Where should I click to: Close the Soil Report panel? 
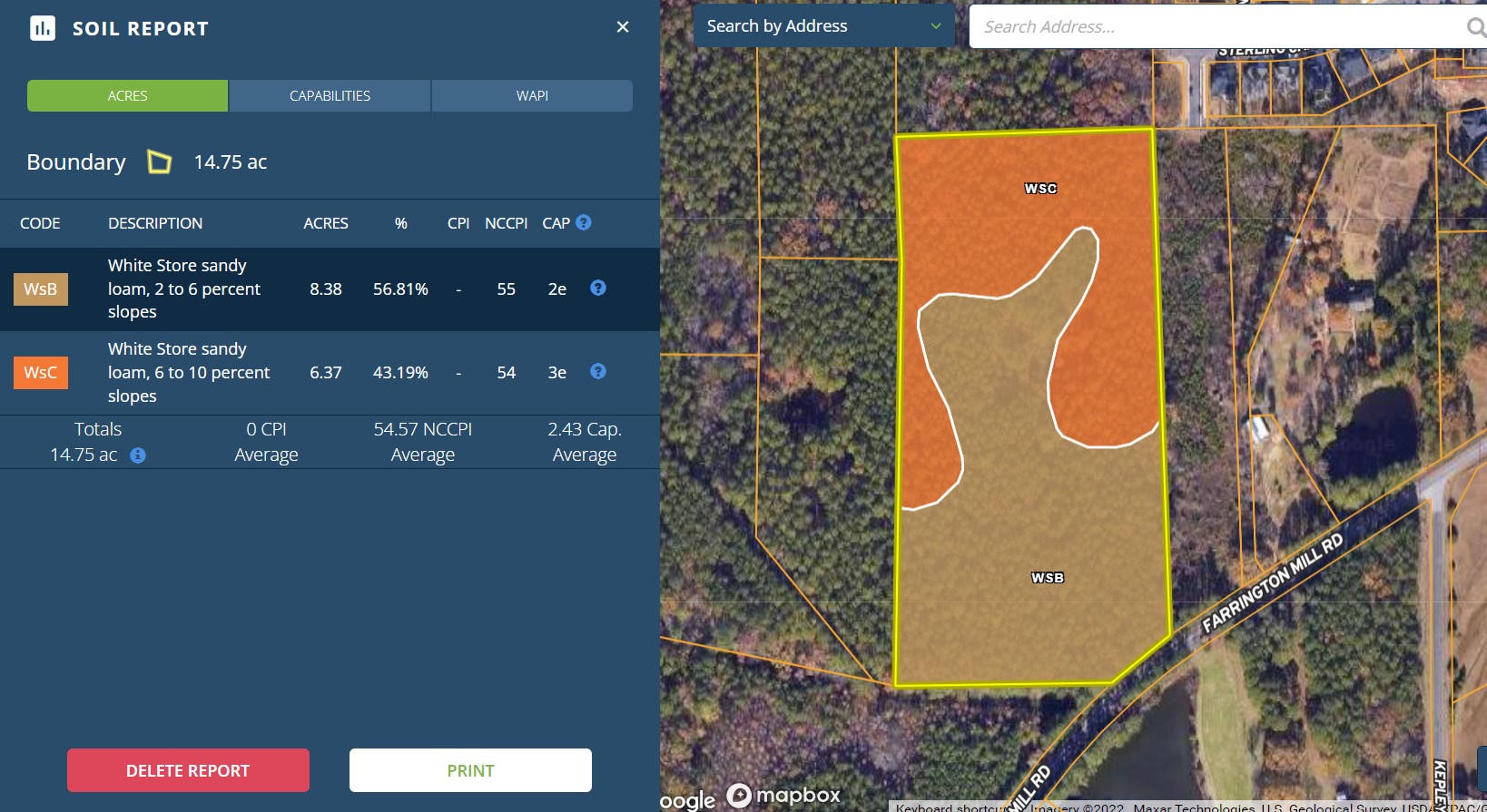[623, 27]
